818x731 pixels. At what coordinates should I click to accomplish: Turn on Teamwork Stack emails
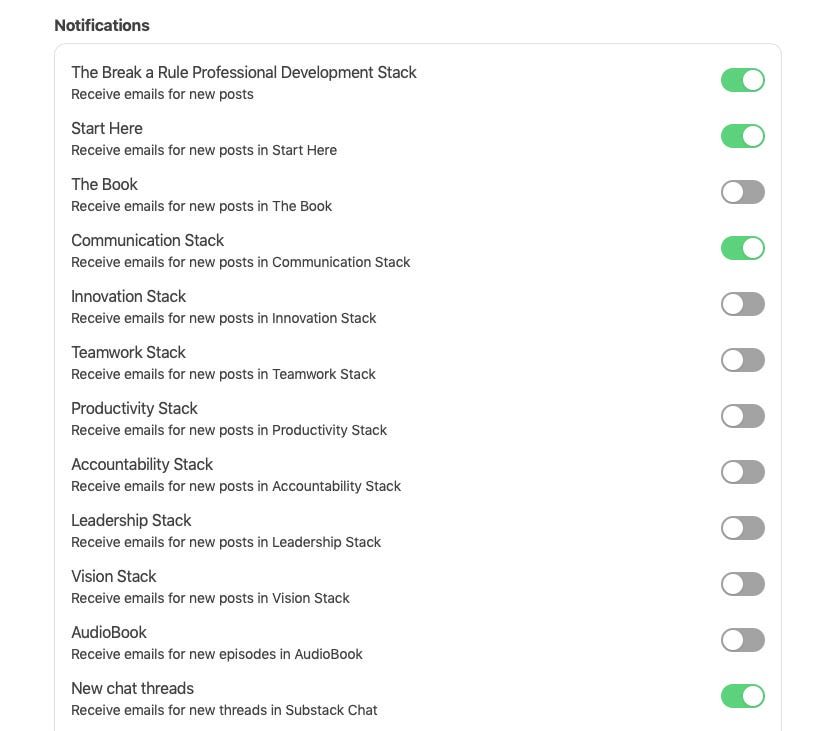pyautogui.click(x=742, y=360)
